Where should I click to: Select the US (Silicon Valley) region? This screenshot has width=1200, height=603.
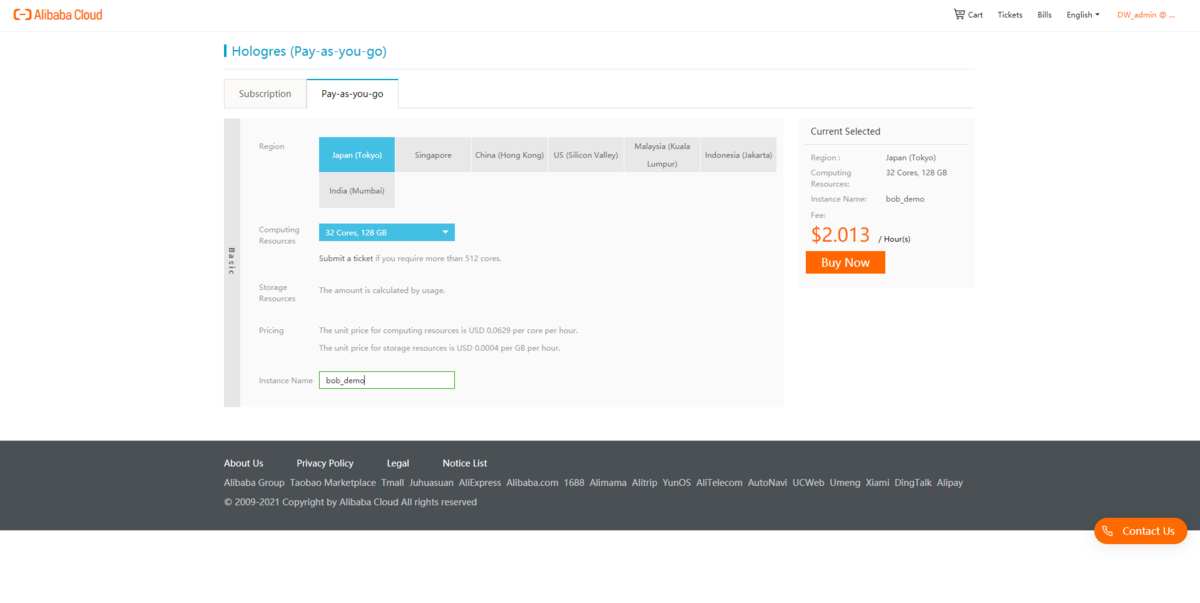coord(586,155)
